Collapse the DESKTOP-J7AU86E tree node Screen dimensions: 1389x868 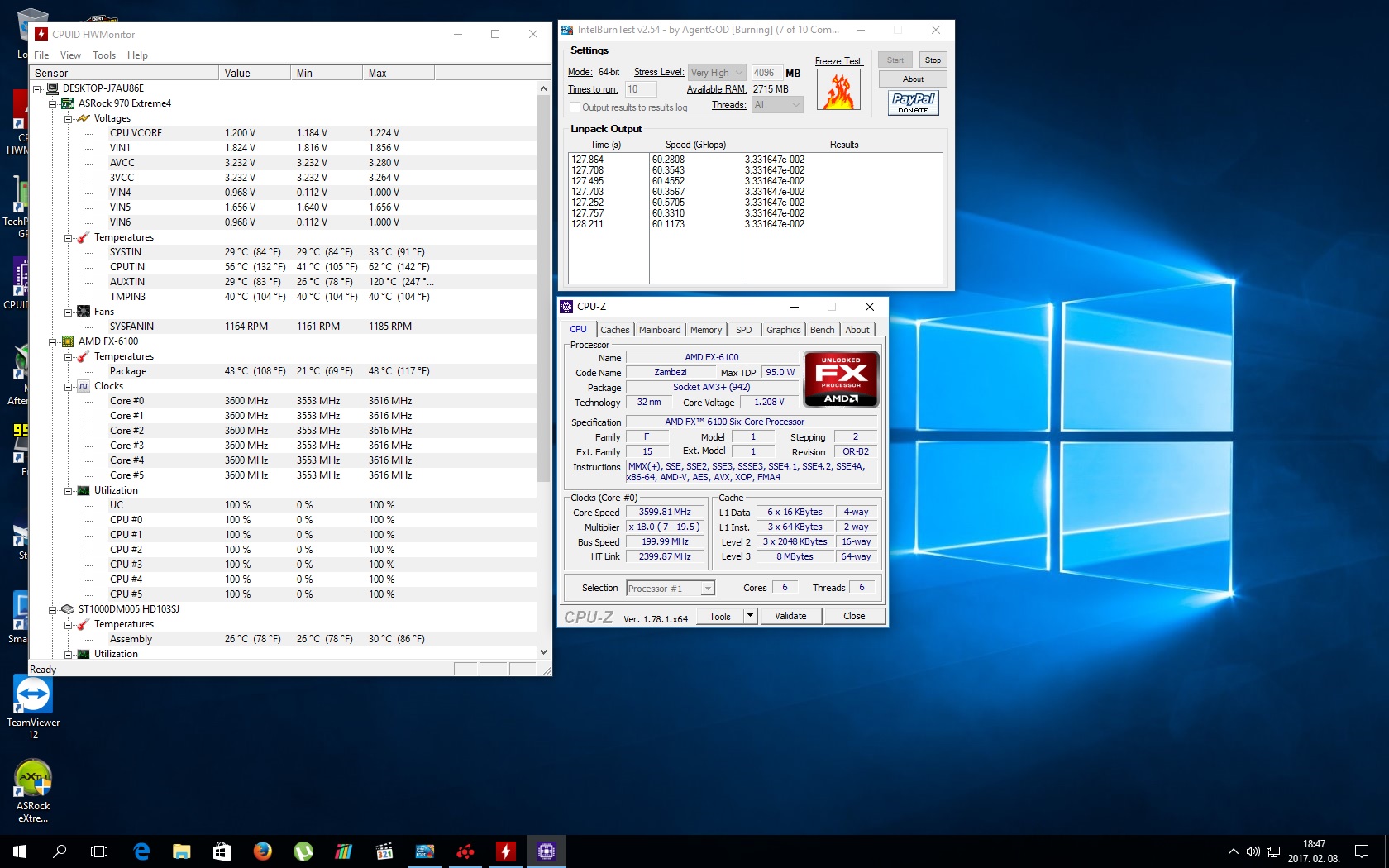pos(37,89)
